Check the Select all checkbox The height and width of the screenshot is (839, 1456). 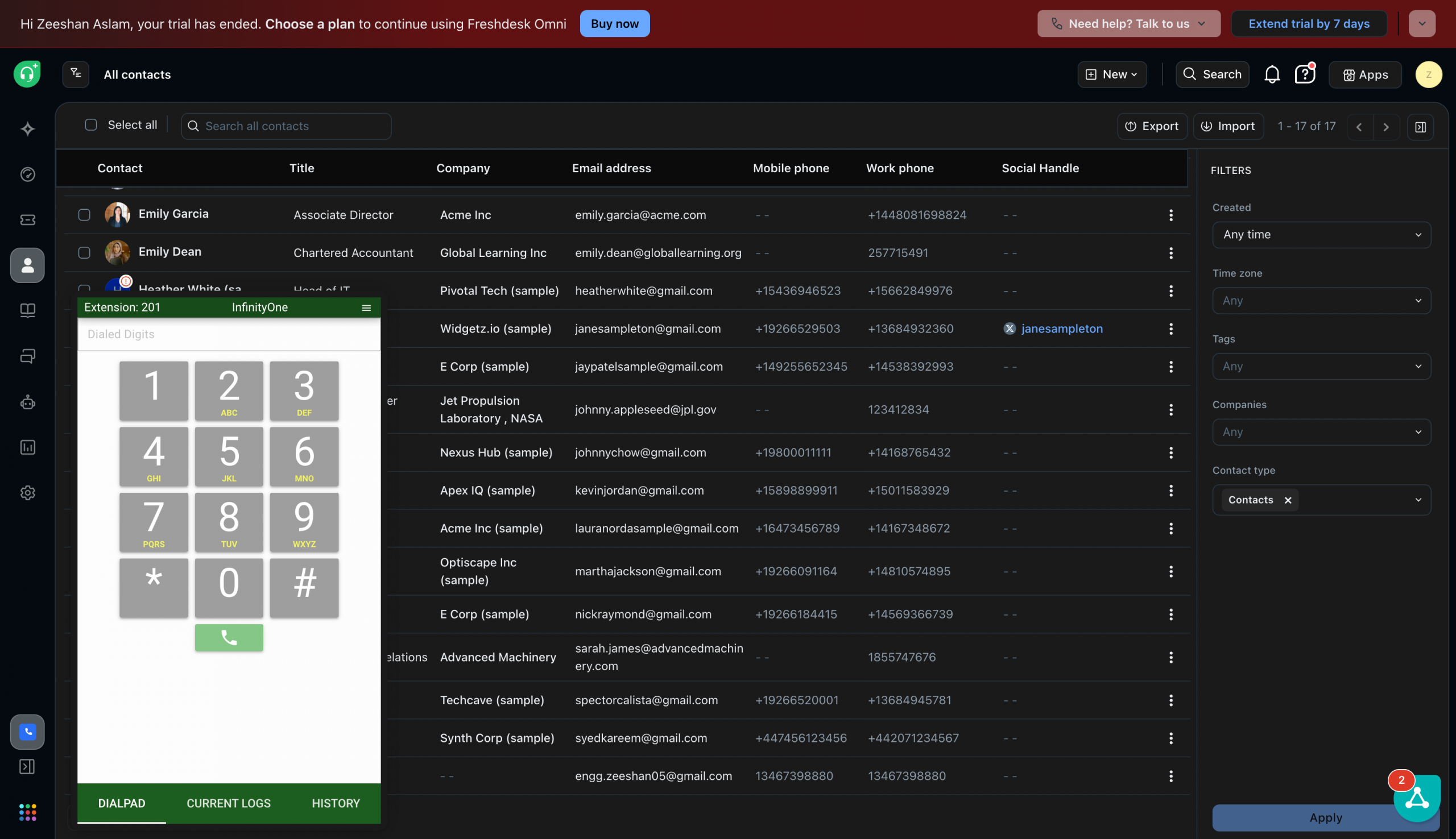click(91, 125)
